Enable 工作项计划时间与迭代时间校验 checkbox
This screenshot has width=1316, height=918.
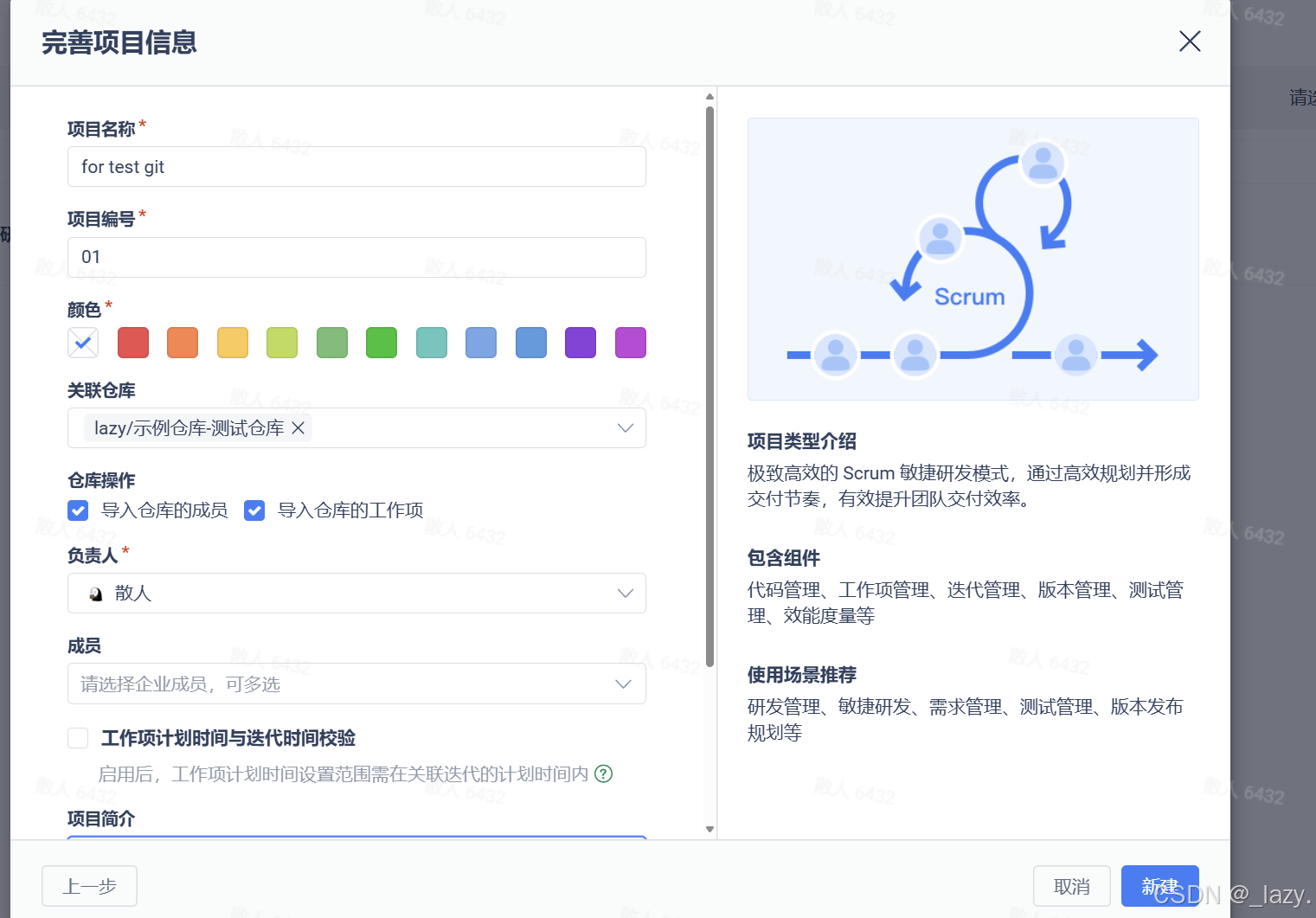[78, 738]
